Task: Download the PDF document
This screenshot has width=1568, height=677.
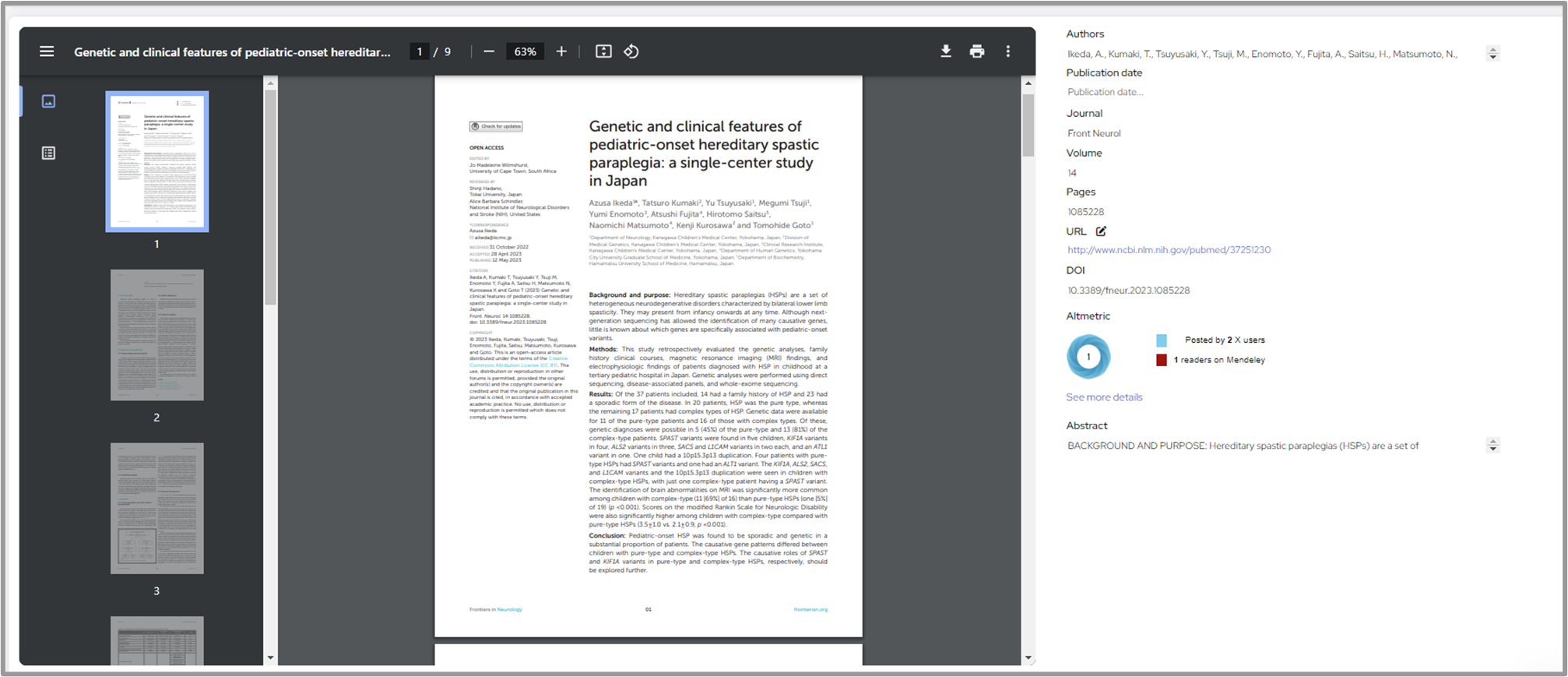Action: [x=945, y=51]
